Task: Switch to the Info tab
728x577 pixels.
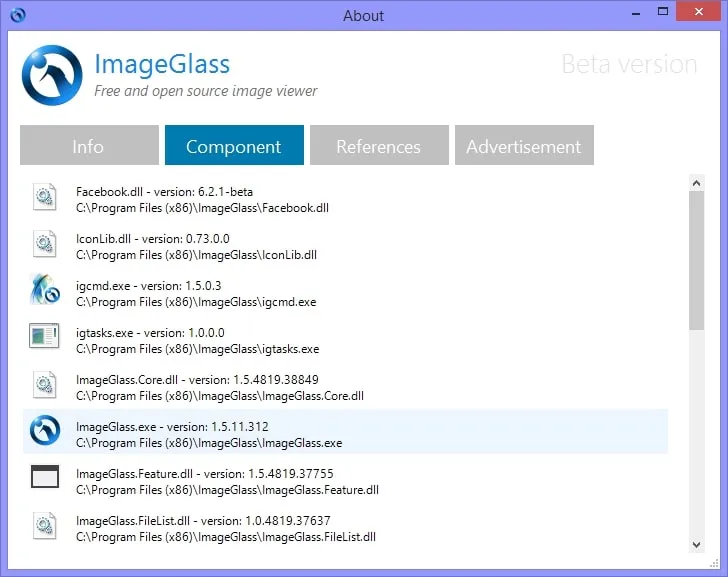Action: pyautogui.click(x=89, y=145)
